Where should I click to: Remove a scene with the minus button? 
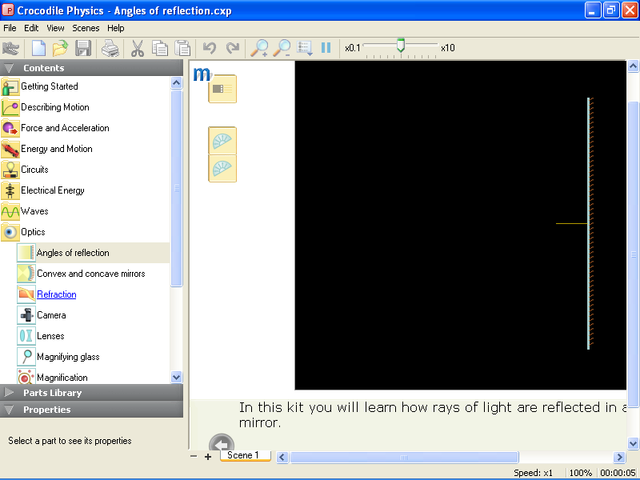(x=194, y=456)
